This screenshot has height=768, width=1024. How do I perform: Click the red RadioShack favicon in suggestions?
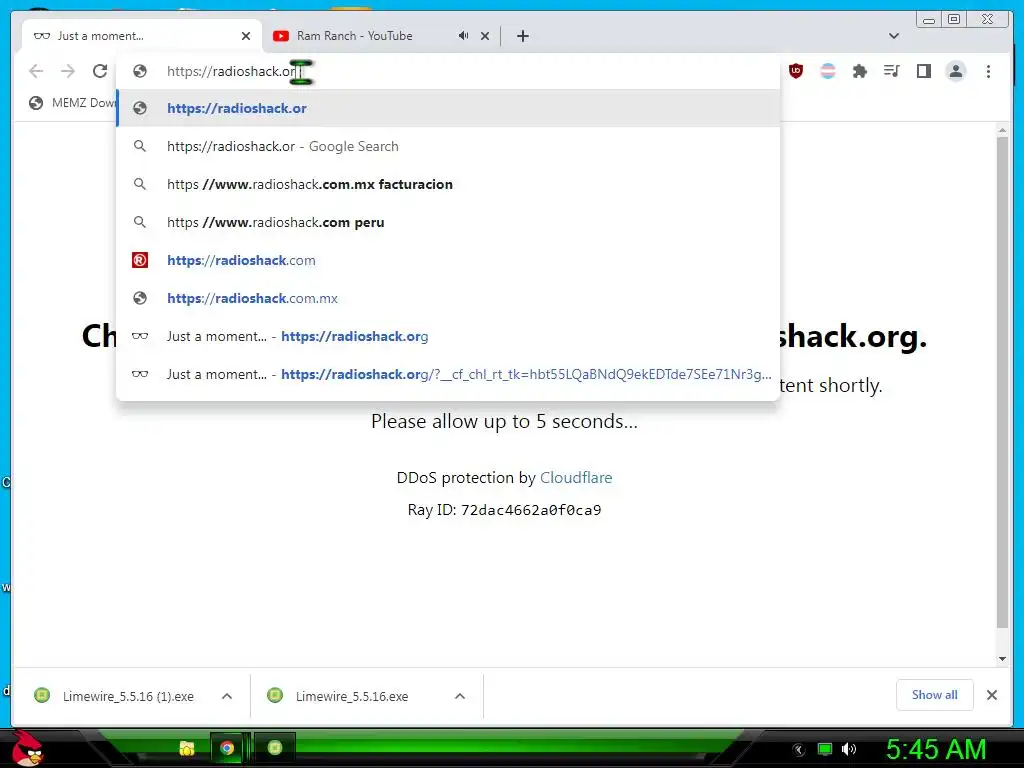(140, 260)
